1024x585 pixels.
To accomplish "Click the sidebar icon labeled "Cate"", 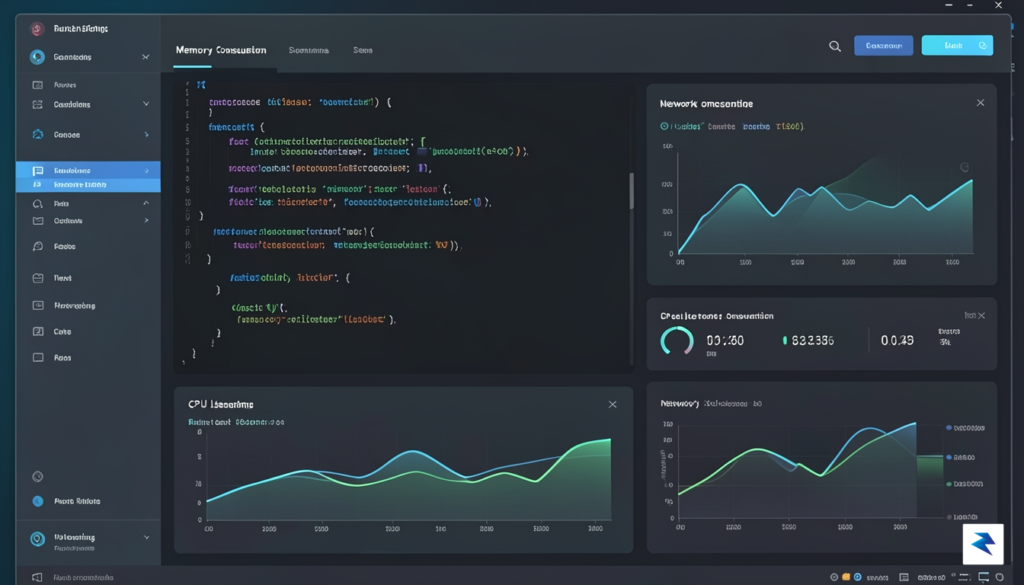I will (x=38, y=332).
